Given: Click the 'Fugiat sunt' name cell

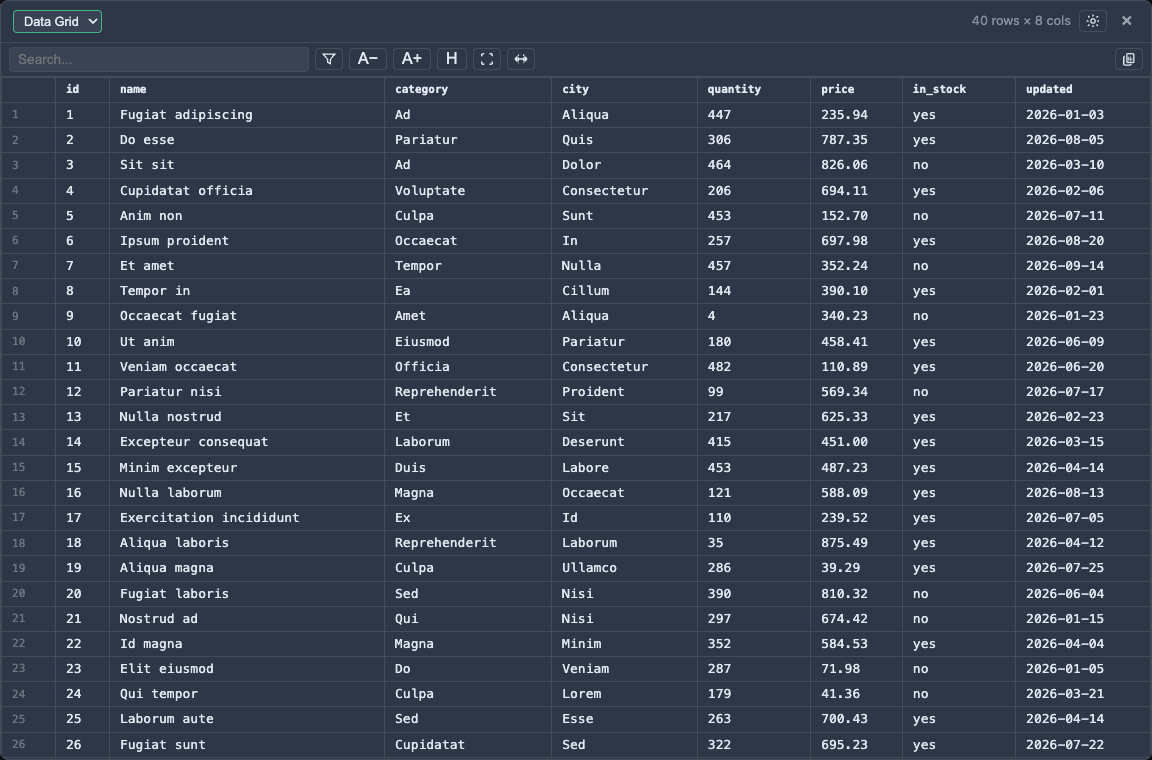Looking at the screenshot, I should point(247,745).
